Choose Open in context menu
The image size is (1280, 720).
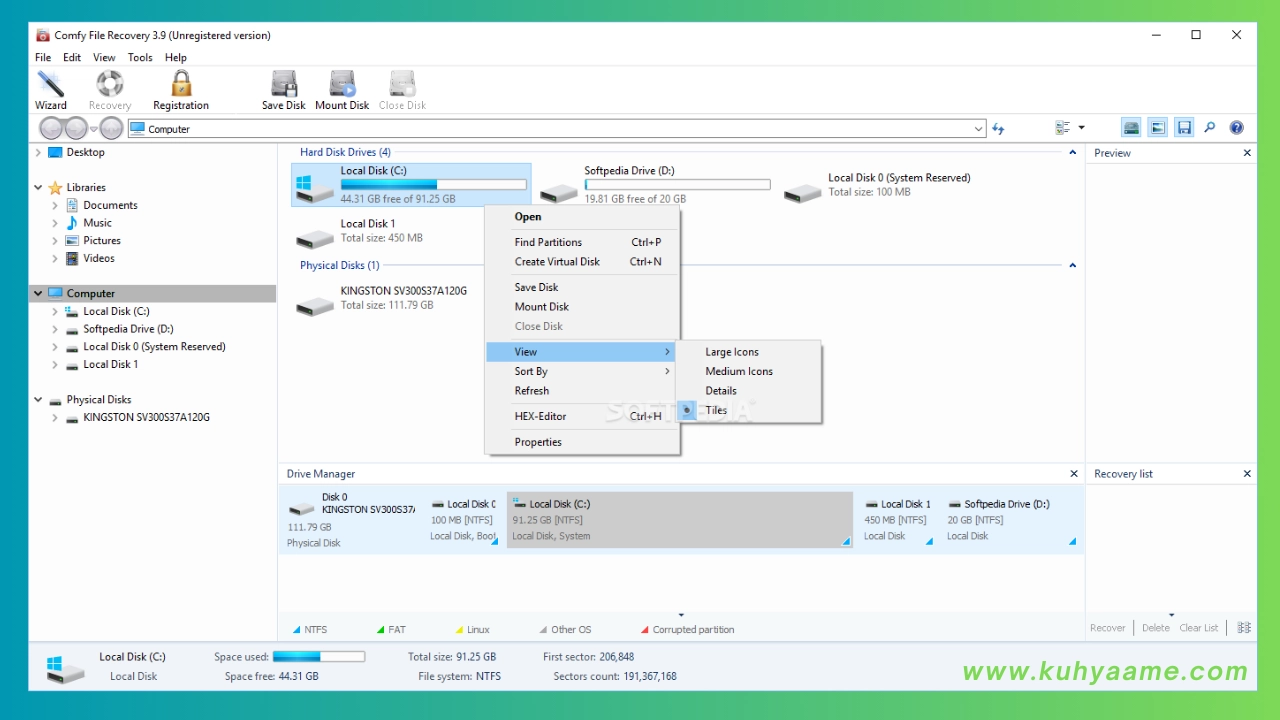(x=582, y=217)
